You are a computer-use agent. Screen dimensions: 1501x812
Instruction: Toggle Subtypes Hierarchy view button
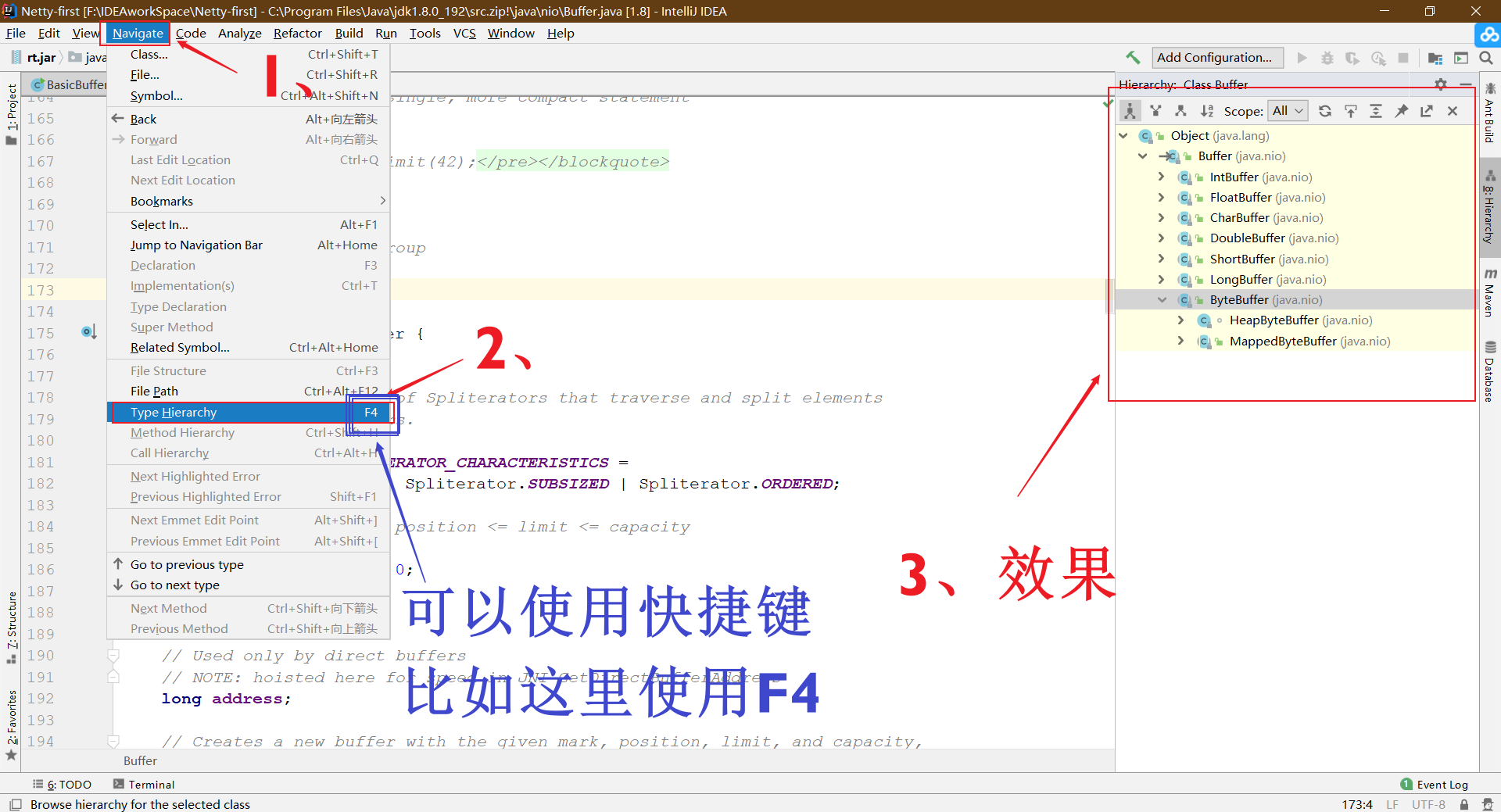coord(1181,111)
